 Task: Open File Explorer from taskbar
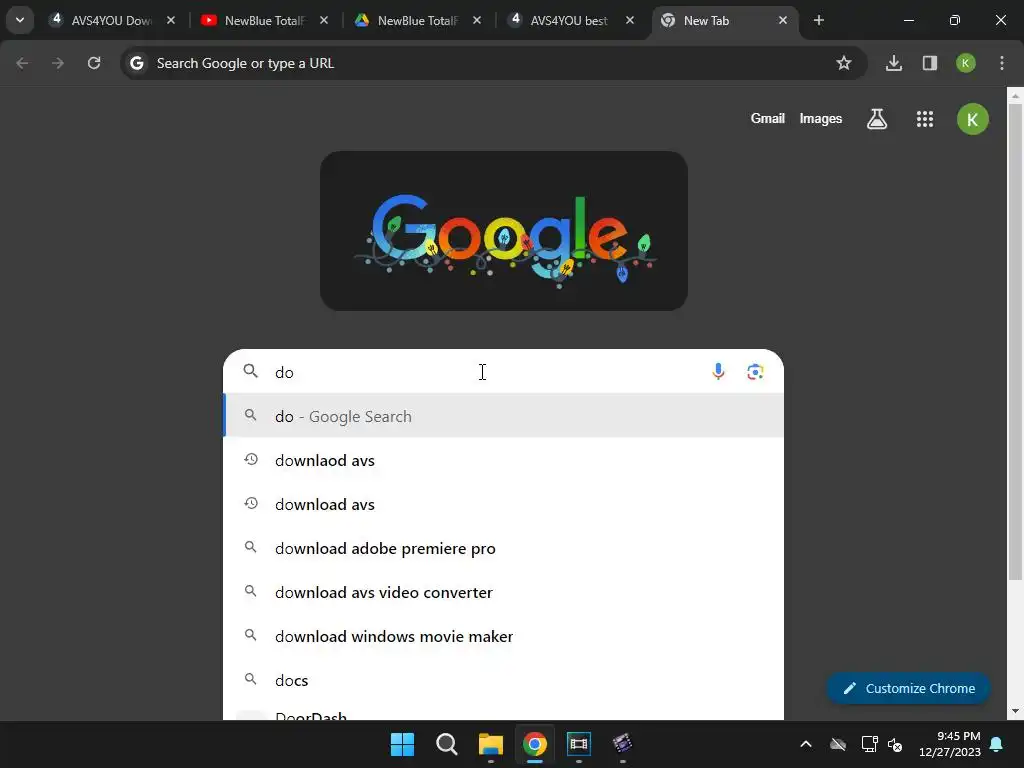click(x=490, y=744)
